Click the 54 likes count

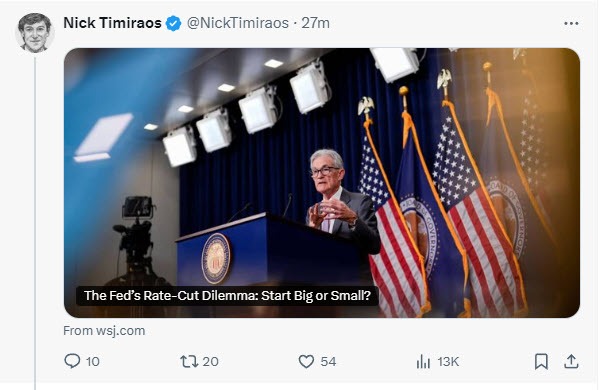(x=328, y=362)
